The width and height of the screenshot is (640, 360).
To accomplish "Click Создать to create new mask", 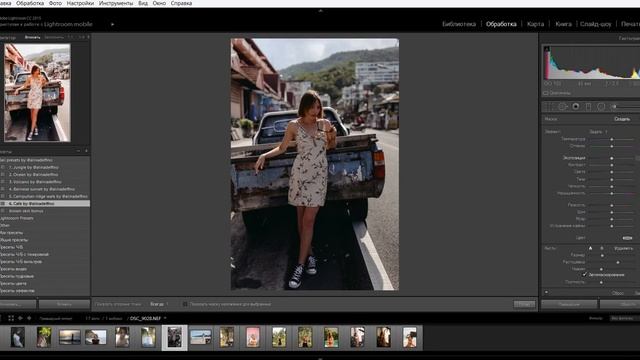I will pyautogui.click(x=622, y=119).
